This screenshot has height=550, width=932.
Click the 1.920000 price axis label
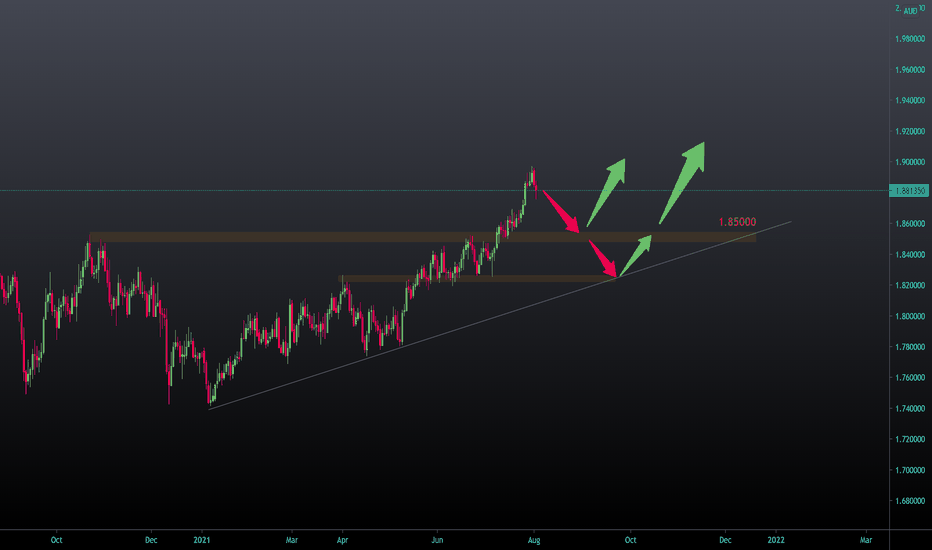click(x=910, y=131)
